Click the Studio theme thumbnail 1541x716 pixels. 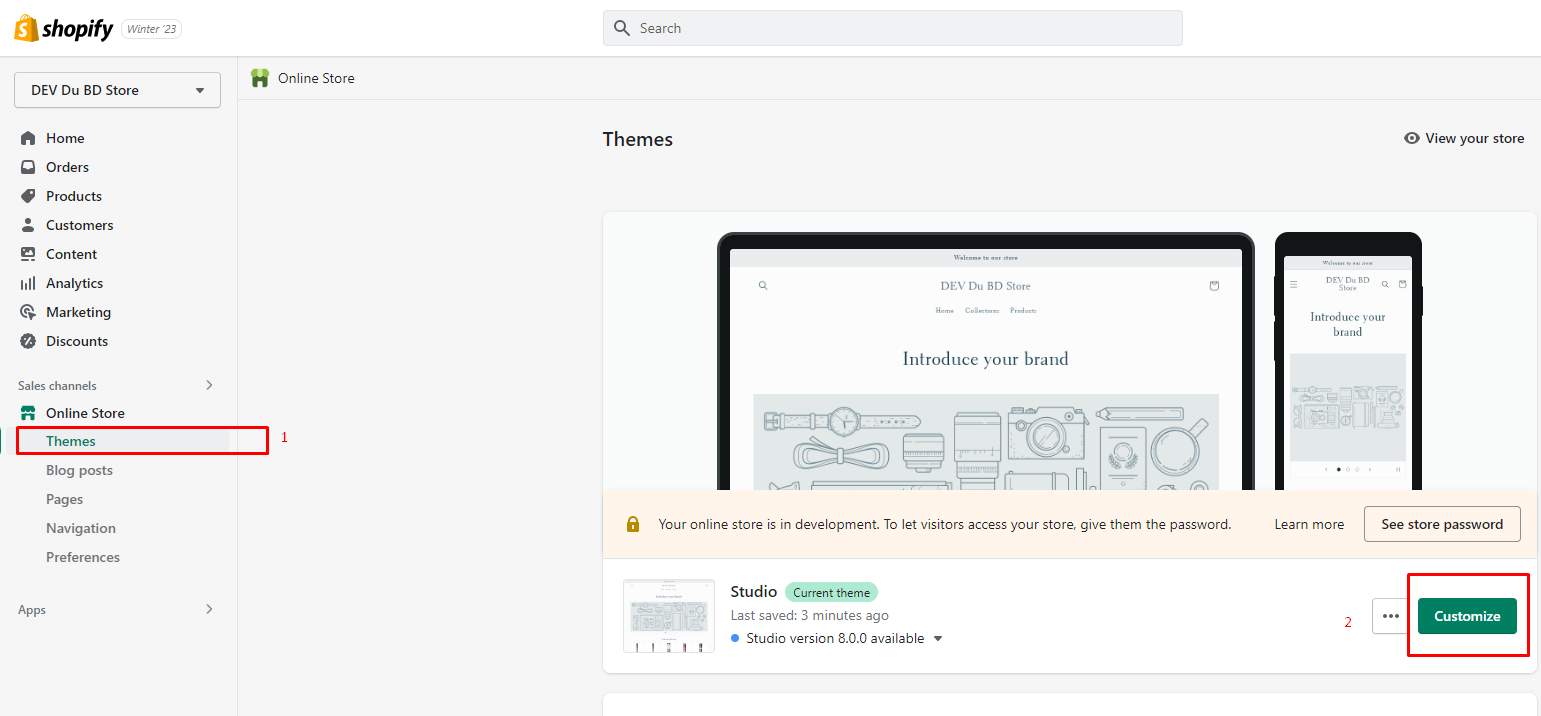click(x=669, y=616)
